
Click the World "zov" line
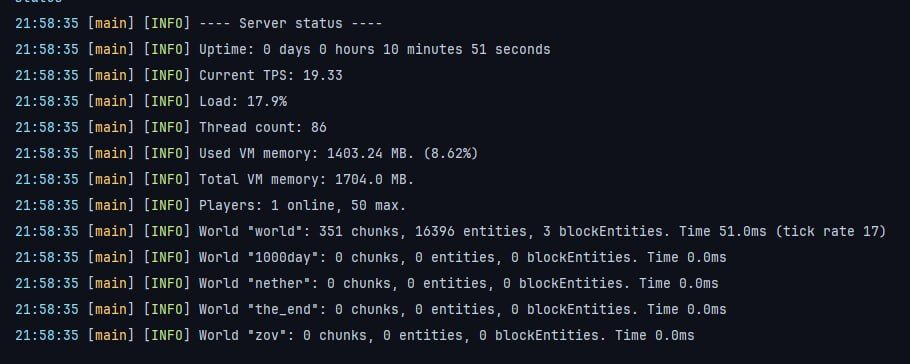click(355, 336)
